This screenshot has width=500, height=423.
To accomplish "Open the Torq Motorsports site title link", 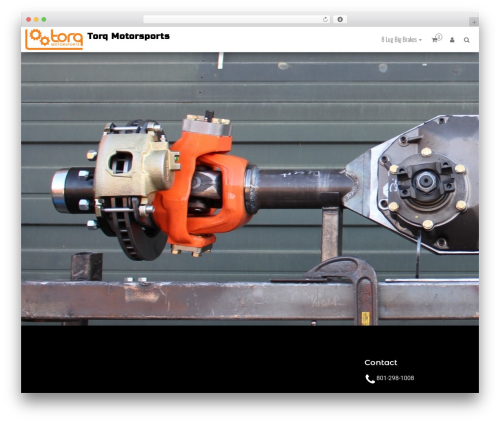I will (128, 36).
